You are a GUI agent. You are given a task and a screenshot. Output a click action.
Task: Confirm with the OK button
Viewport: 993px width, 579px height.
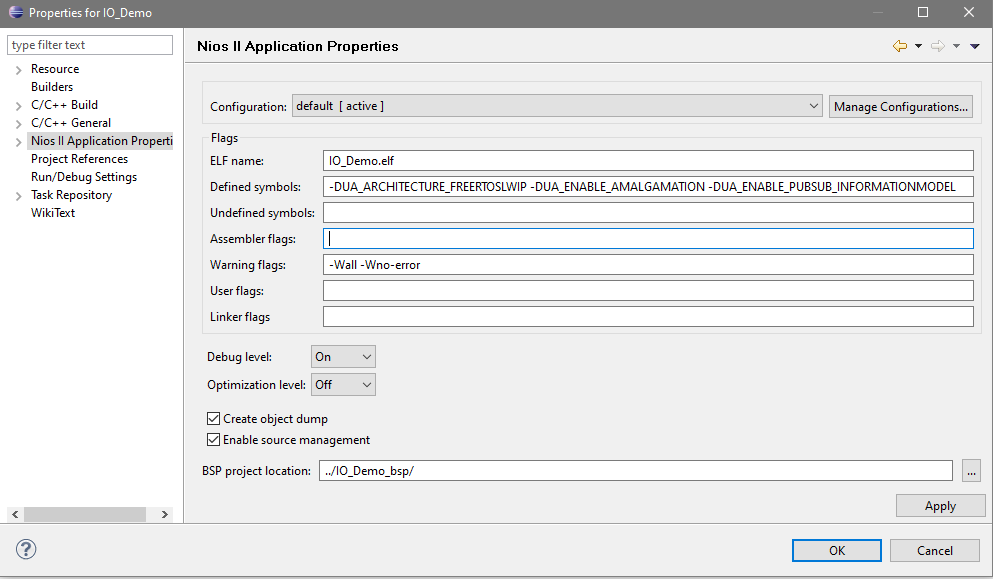(836, 550)
